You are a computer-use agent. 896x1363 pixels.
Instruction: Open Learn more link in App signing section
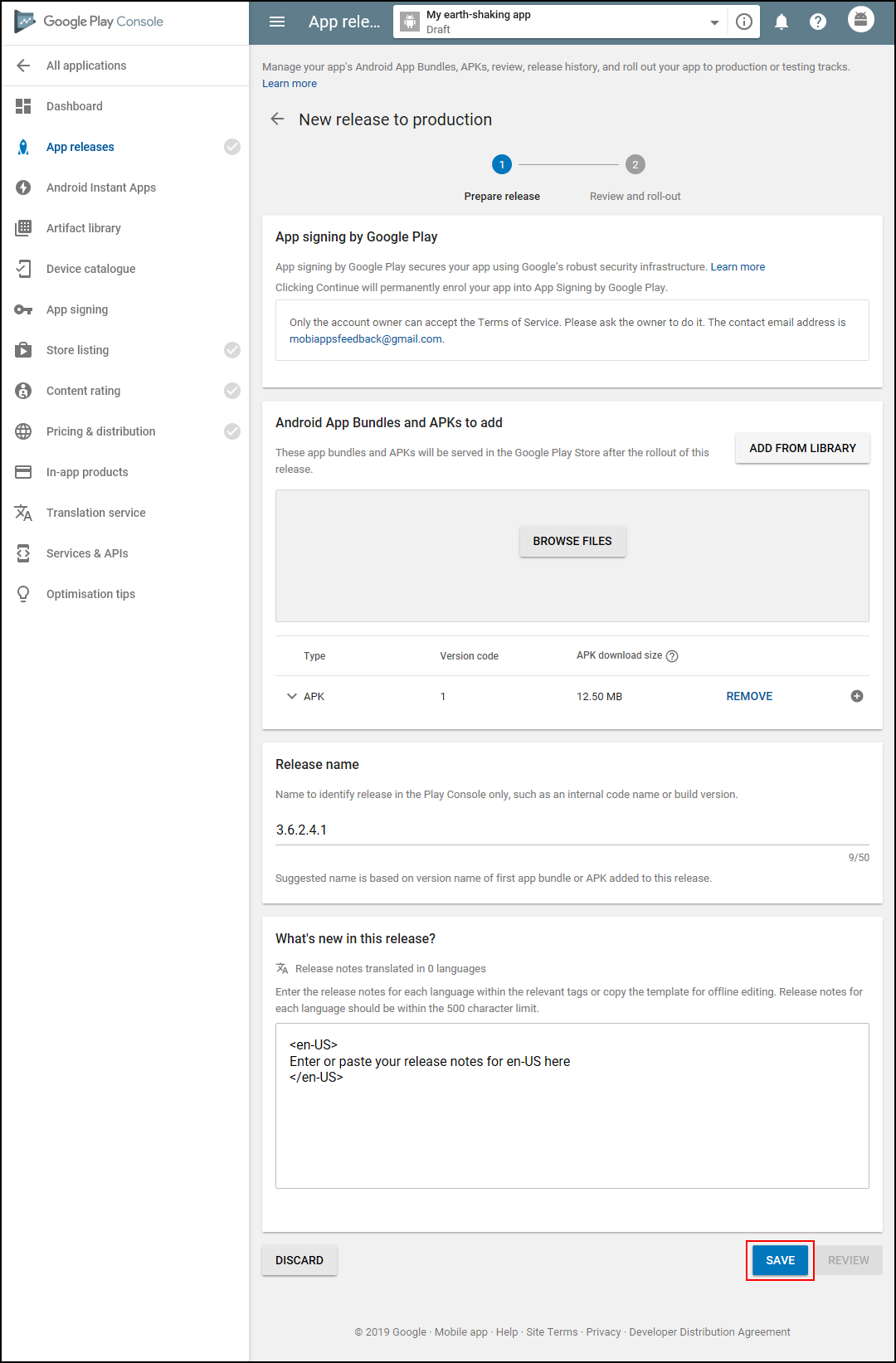[738, 267]
